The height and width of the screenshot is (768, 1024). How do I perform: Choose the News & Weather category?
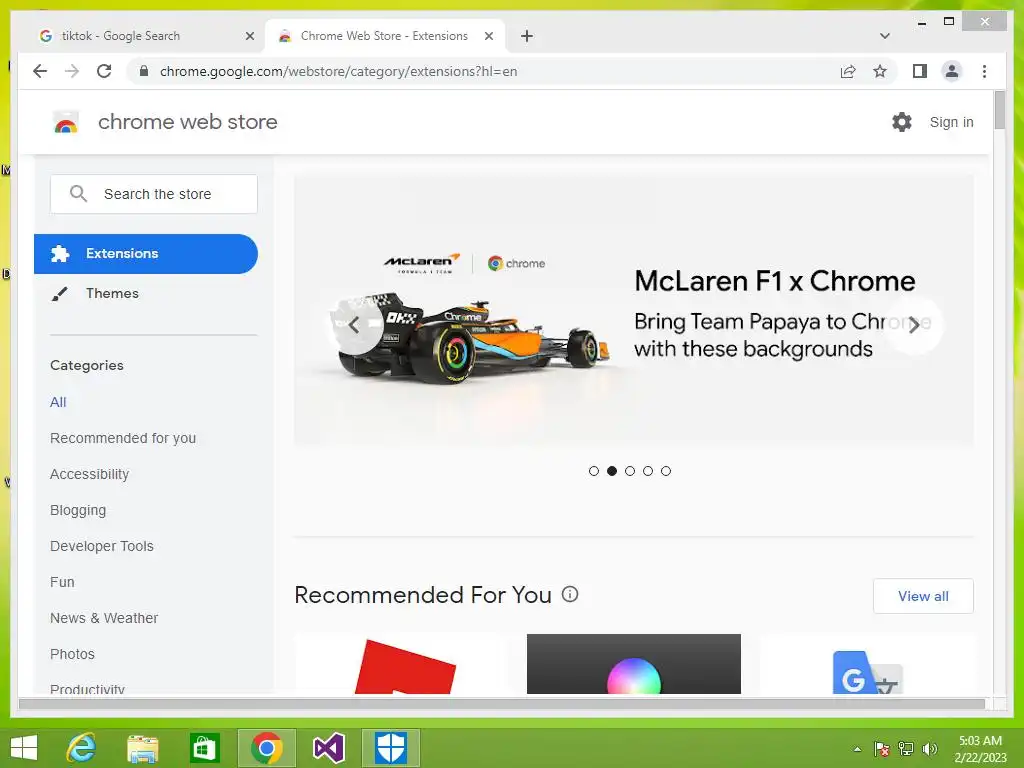pyautogui.click(x=104, y=618)
